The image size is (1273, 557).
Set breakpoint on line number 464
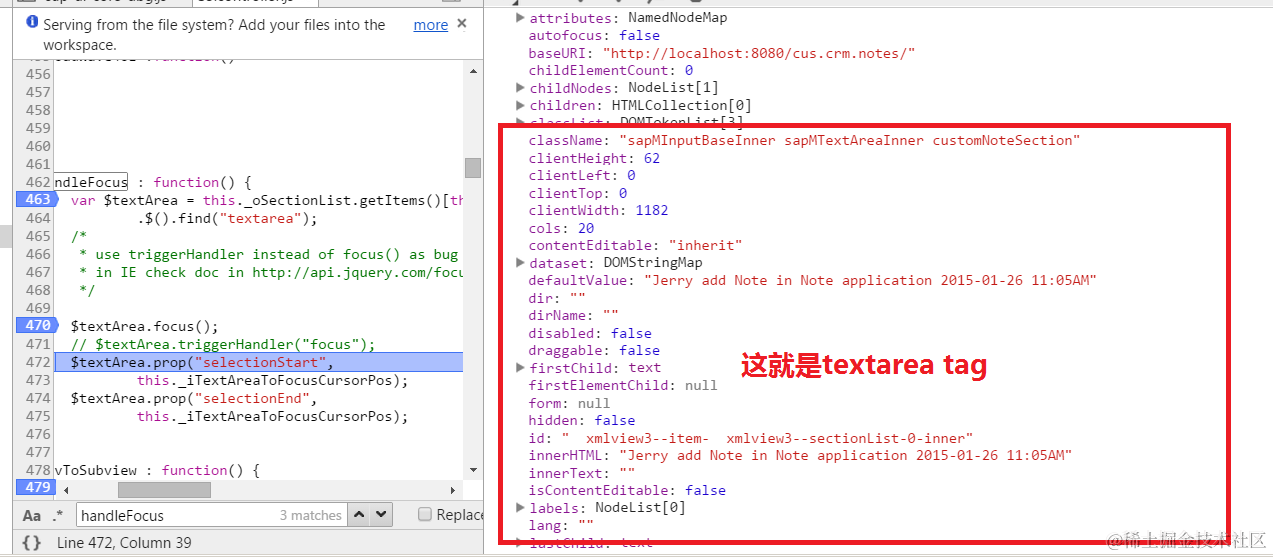click(38, 218)
